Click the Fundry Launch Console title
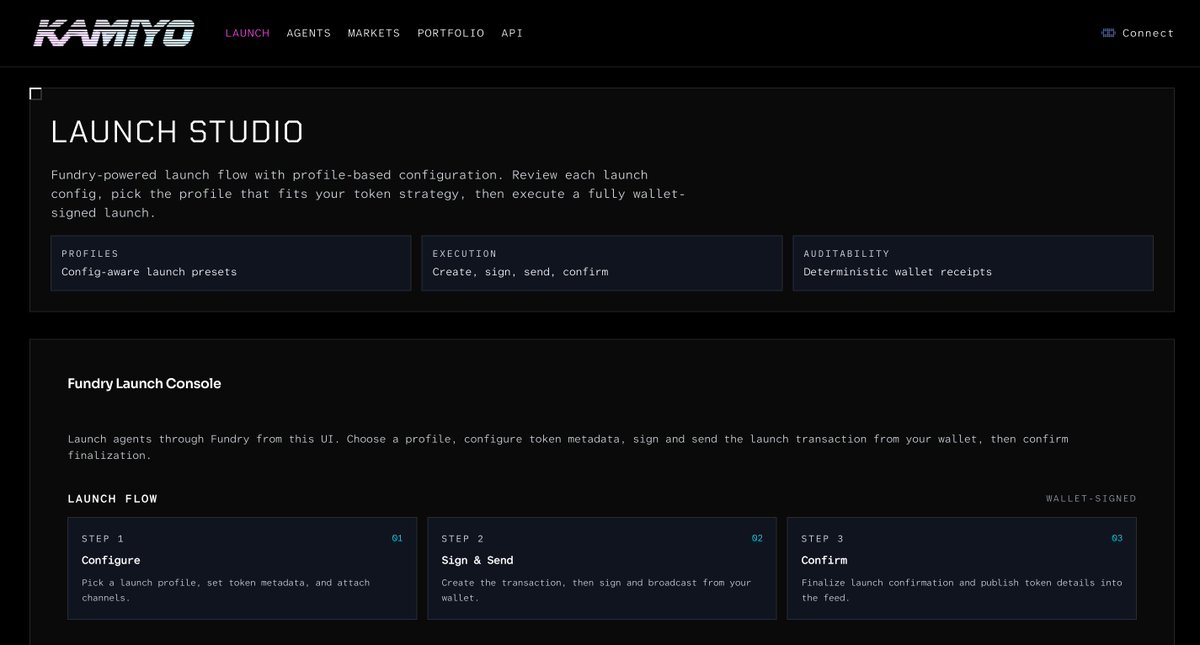This screenshot has width=1200, height=645. pyautogui.click(x=144, y=383)
